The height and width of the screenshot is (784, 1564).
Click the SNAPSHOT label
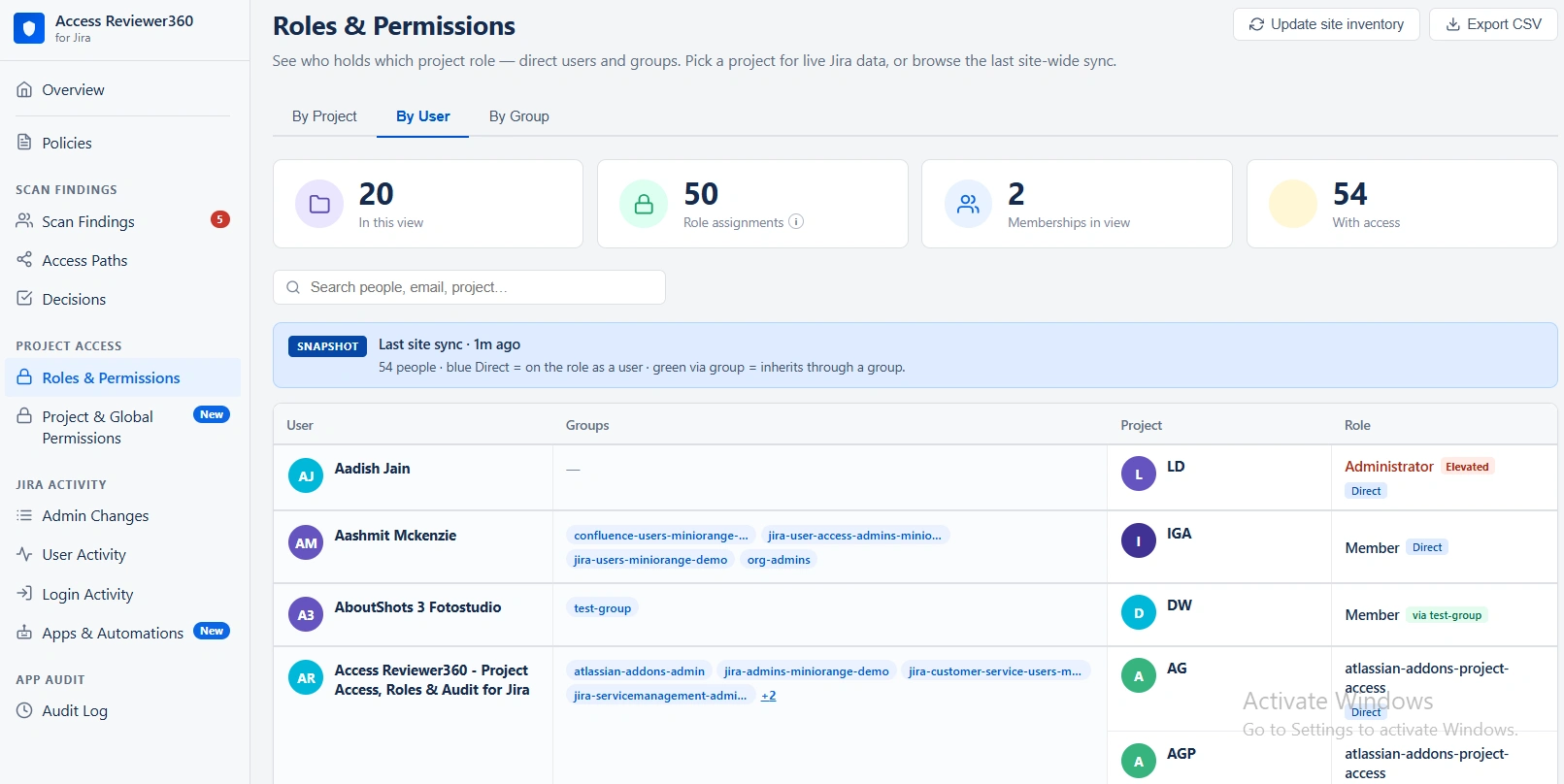[x=327, y=346]
